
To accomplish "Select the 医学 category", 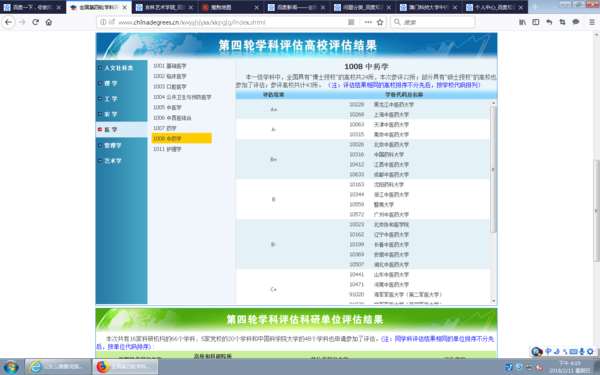I will (x=111, y=130).
